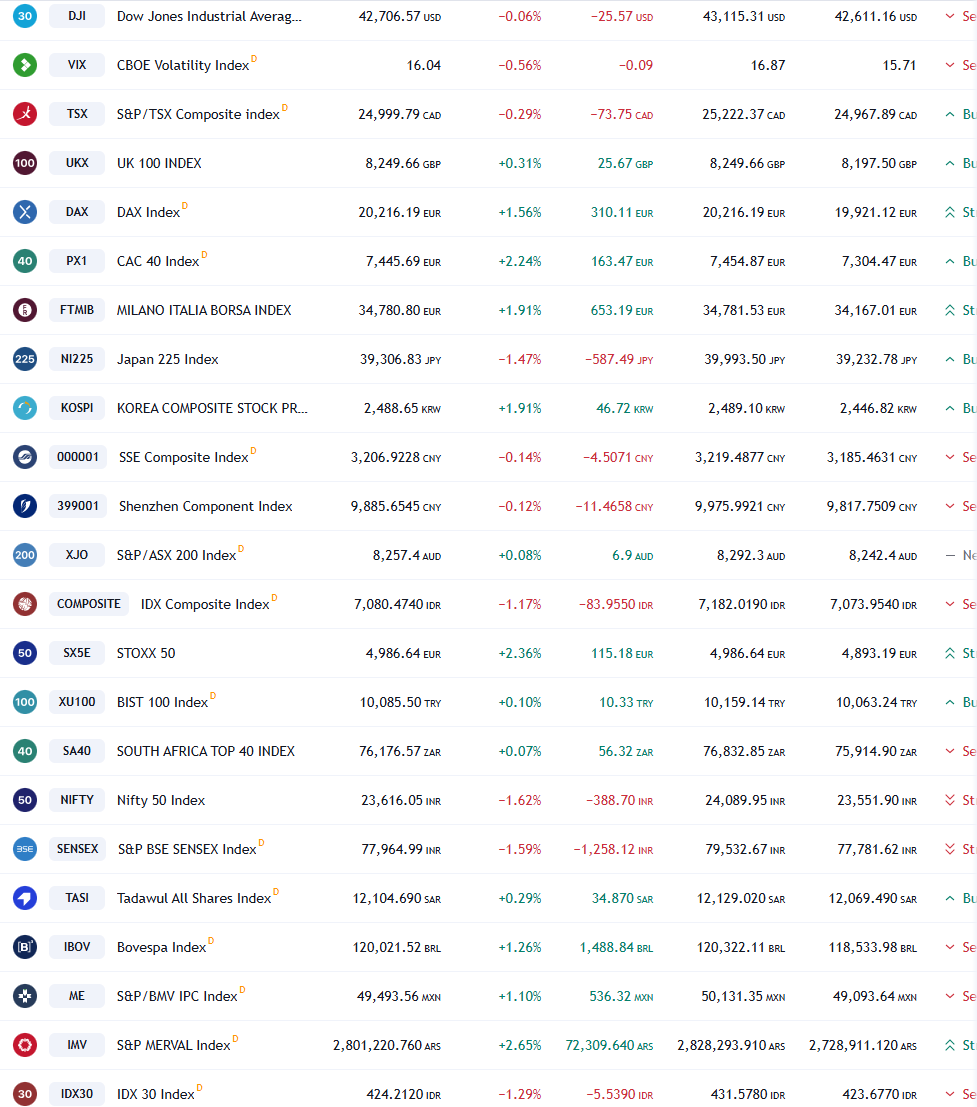
Task: Click the DJI price 42,706.57 USD
Action: click(400, 16)
